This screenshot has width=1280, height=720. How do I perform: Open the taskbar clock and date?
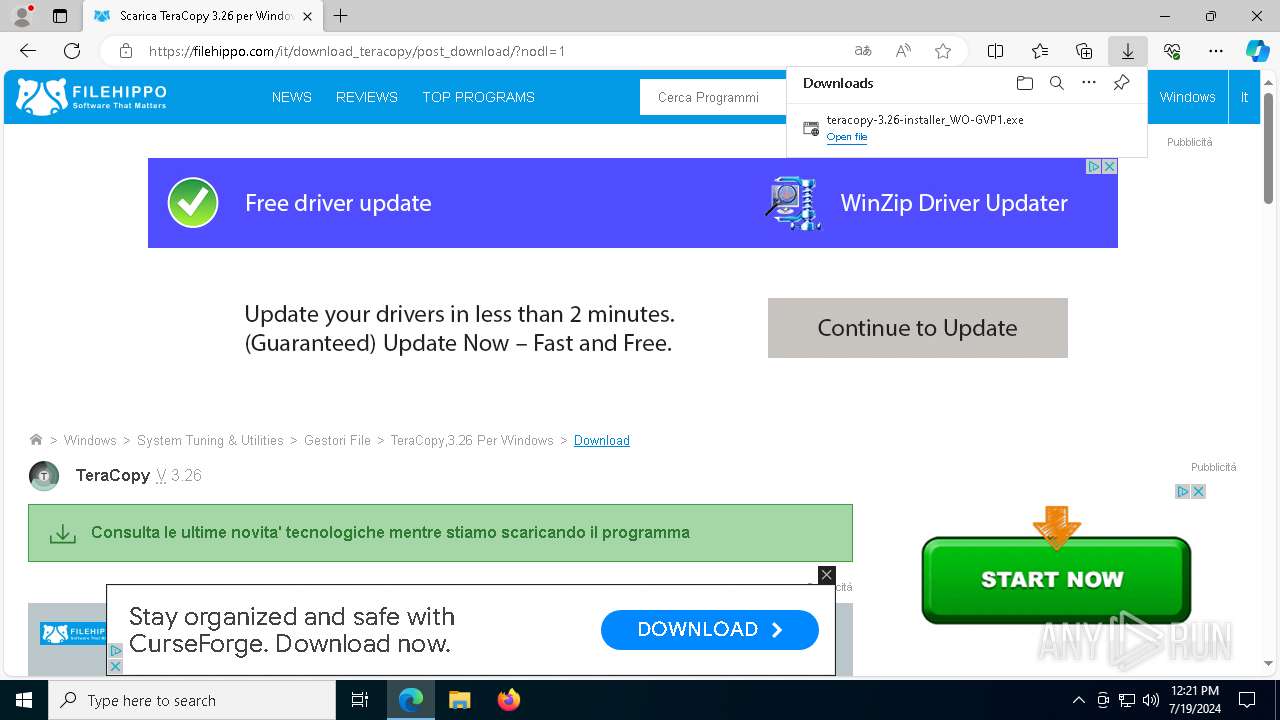(1195, 700)
